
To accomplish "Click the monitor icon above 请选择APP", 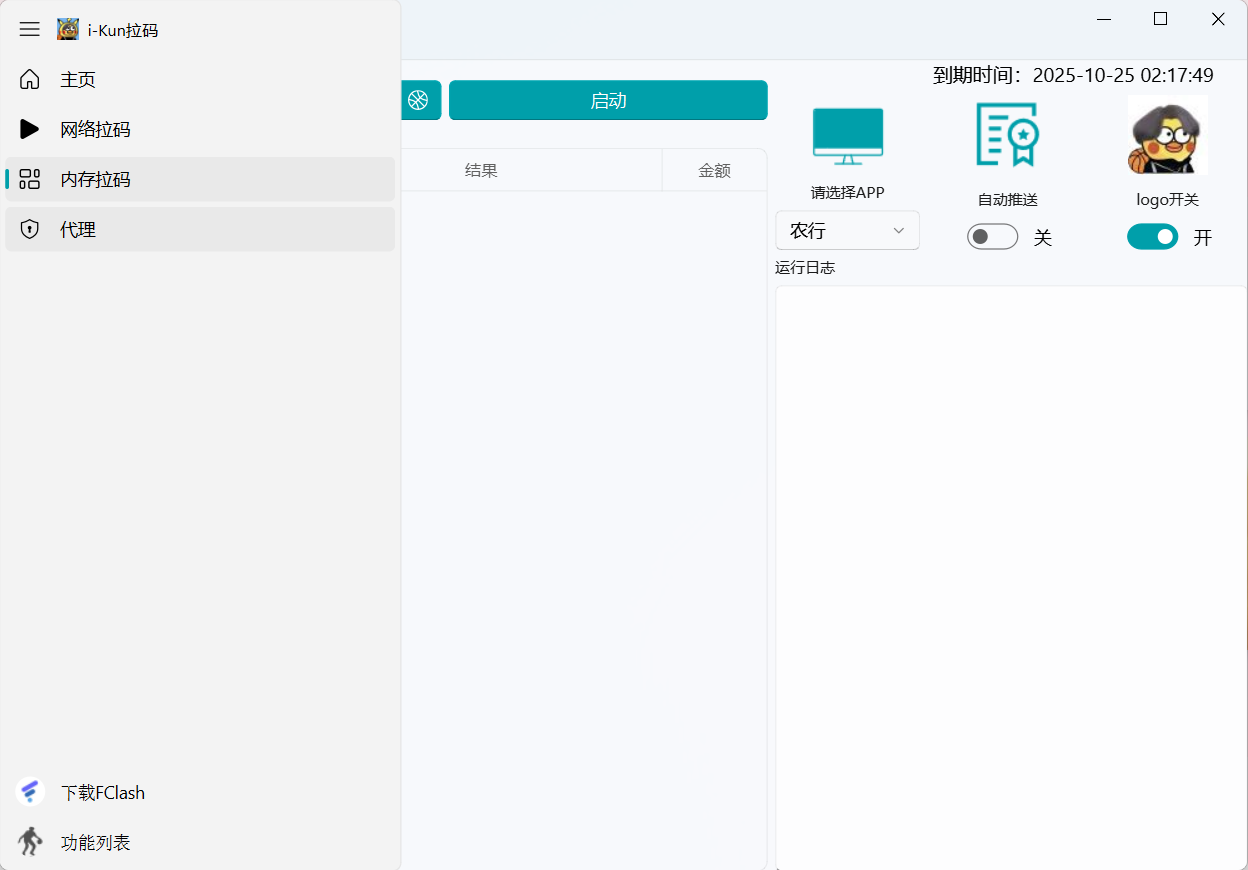I will [848, 136].
